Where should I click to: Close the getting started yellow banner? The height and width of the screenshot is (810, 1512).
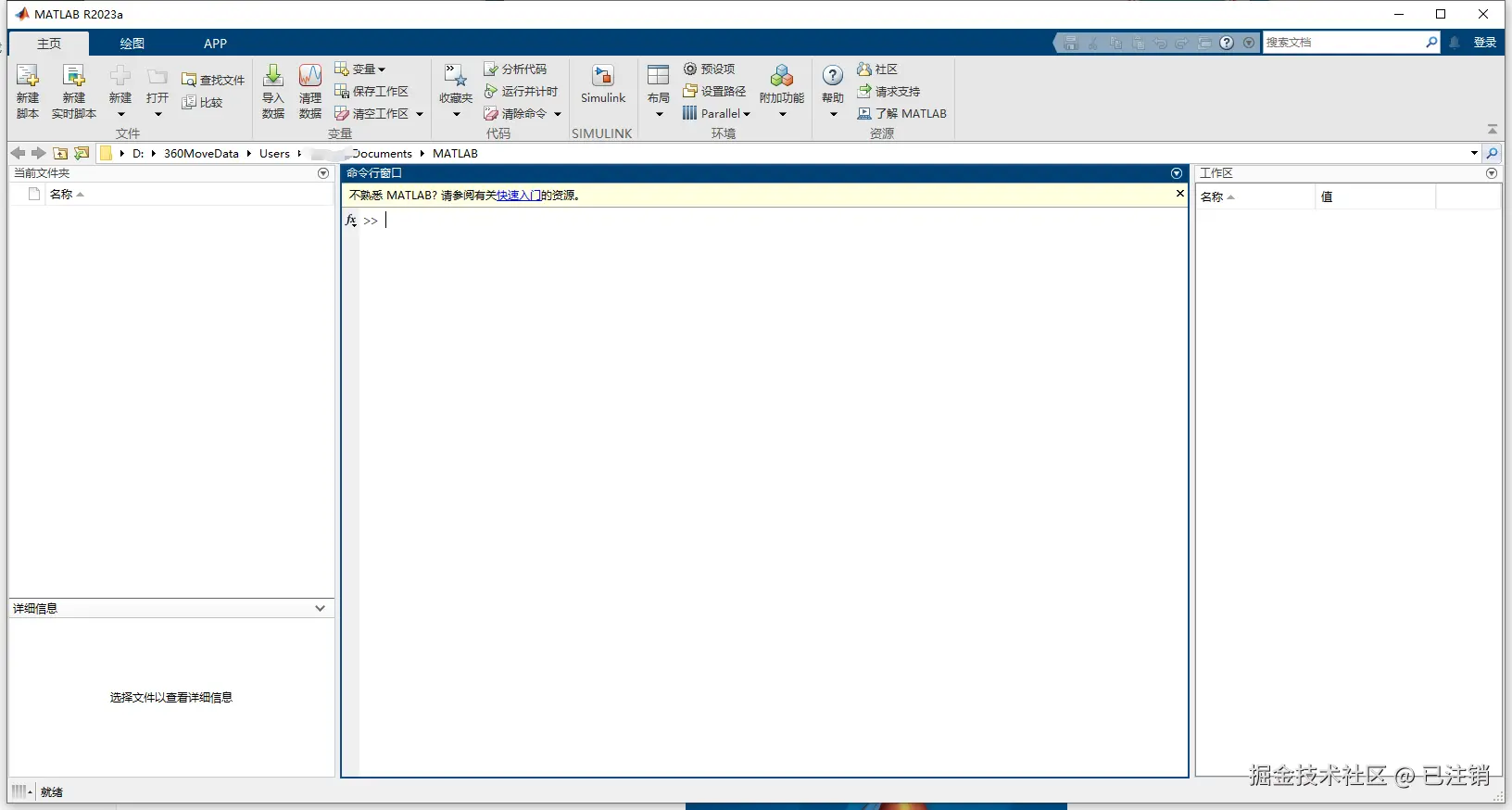tap(1179, 194)
